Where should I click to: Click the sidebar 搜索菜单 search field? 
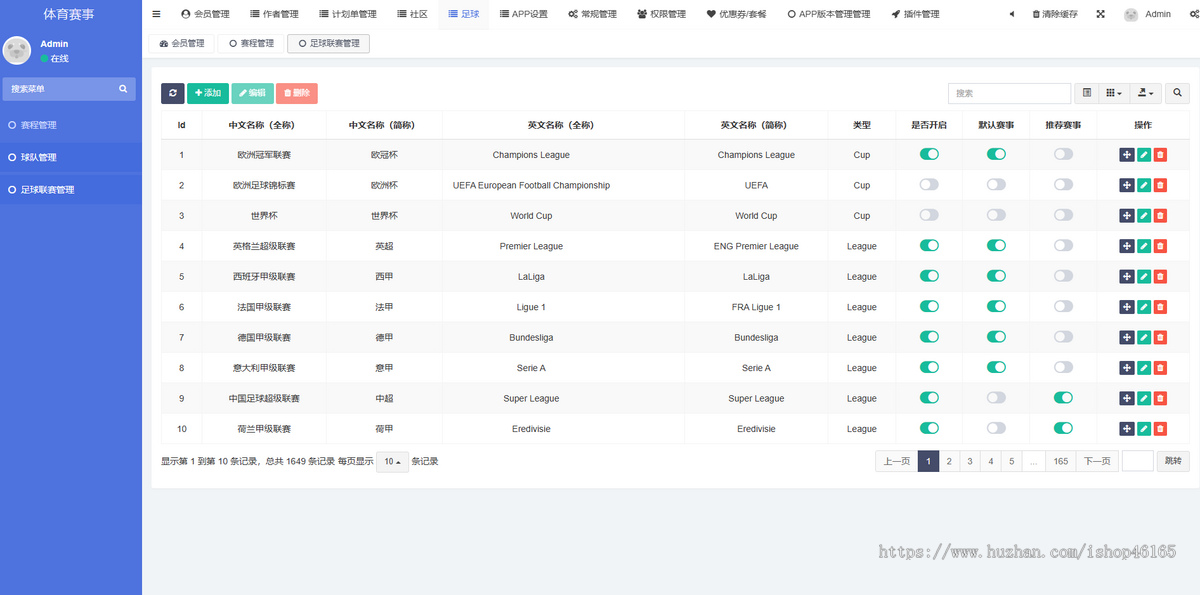68,89
